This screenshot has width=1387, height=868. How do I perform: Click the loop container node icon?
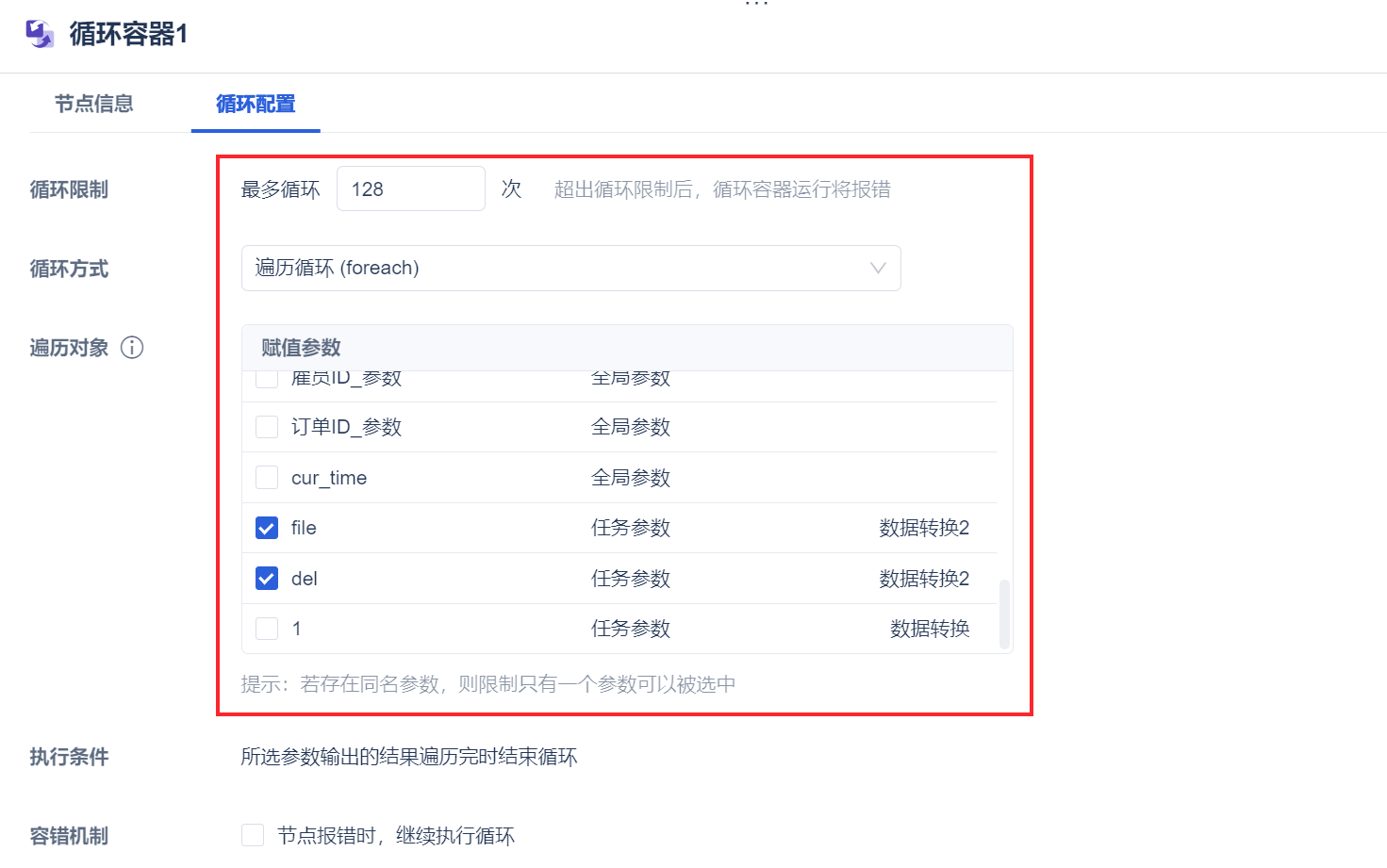click(x=40, y=34)
